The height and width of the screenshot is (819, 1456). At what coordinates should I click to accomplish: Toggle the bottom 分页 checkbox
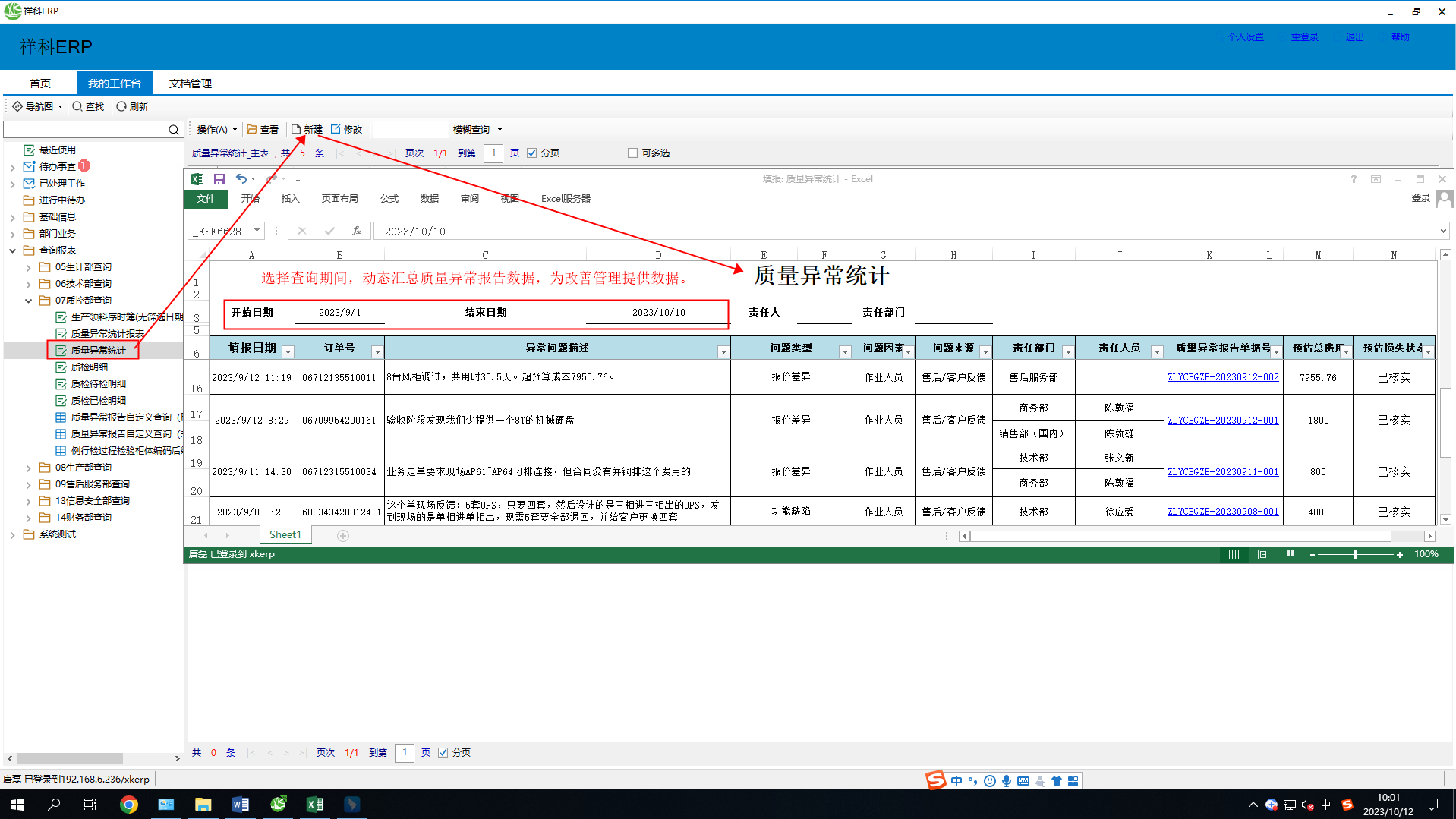(443, 753)
